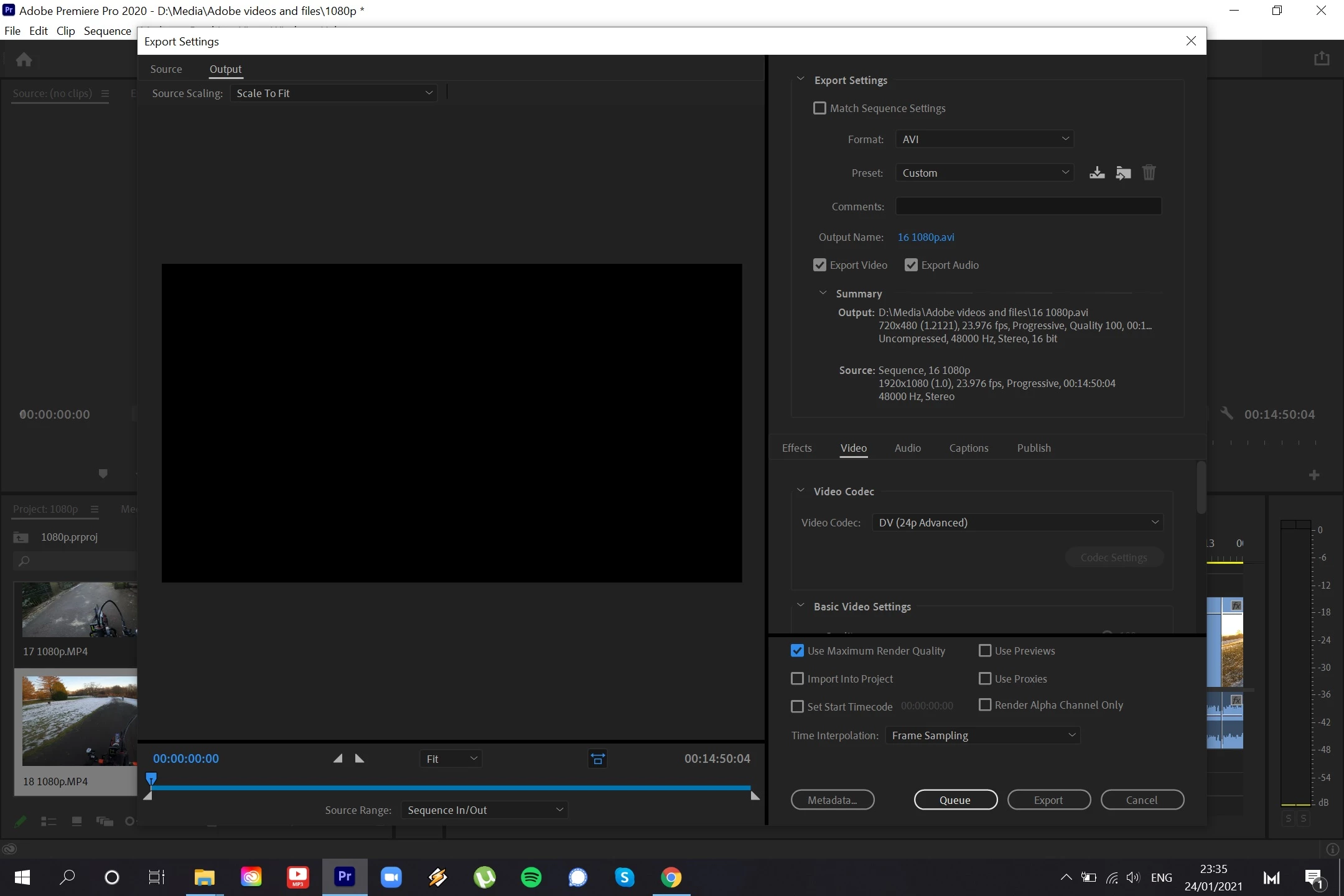Click the Import Preset icon
Viewport: 1344px width, 896px height.
click(1123, 173)
